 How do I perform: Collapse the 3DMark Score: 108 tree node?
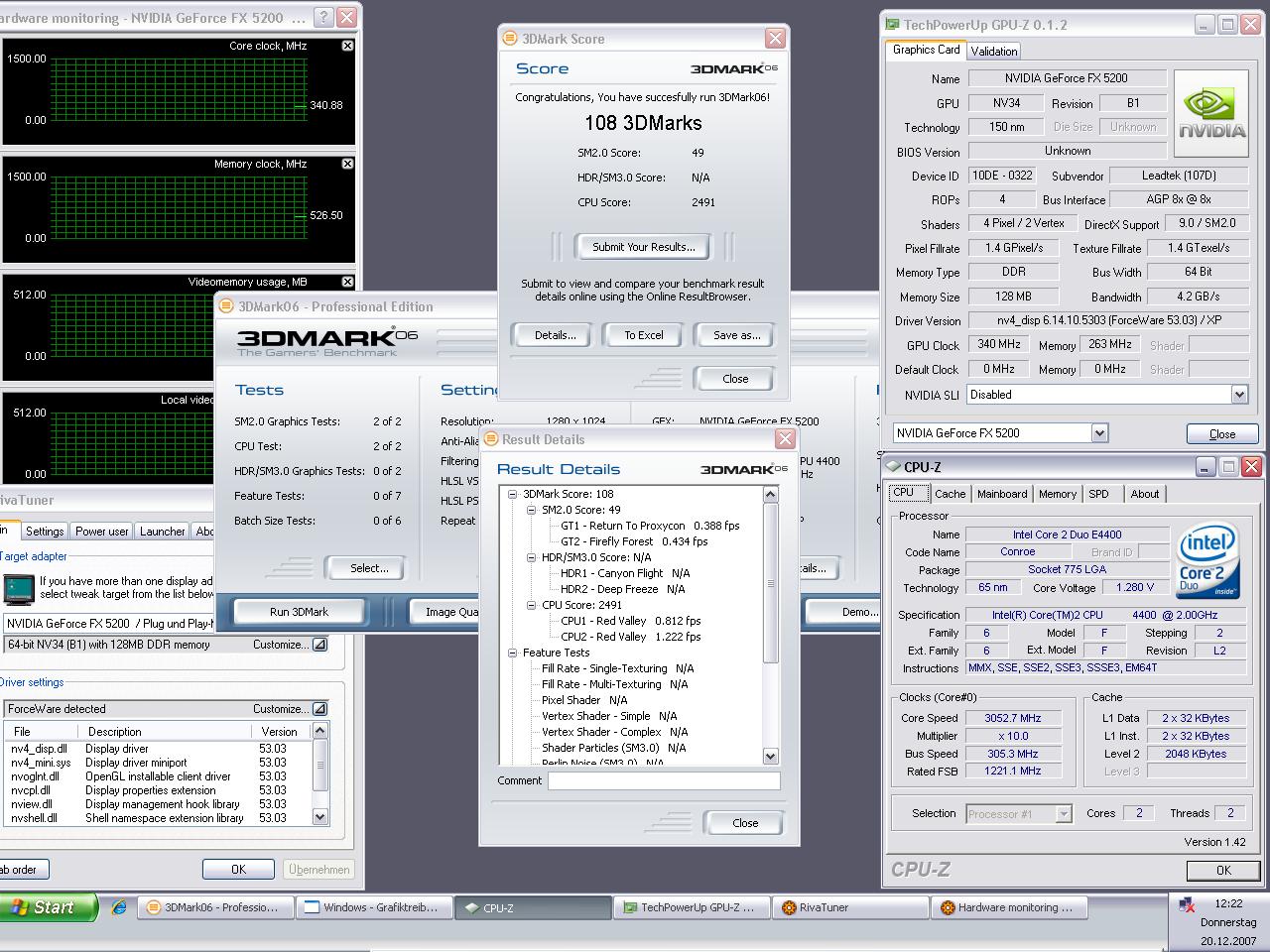pos(513,494)
